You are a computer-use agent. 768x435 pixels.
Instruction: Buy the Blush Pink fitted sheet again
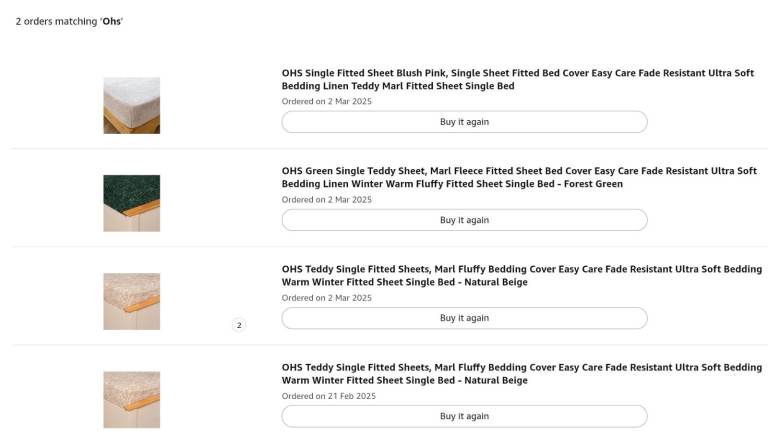464,122
